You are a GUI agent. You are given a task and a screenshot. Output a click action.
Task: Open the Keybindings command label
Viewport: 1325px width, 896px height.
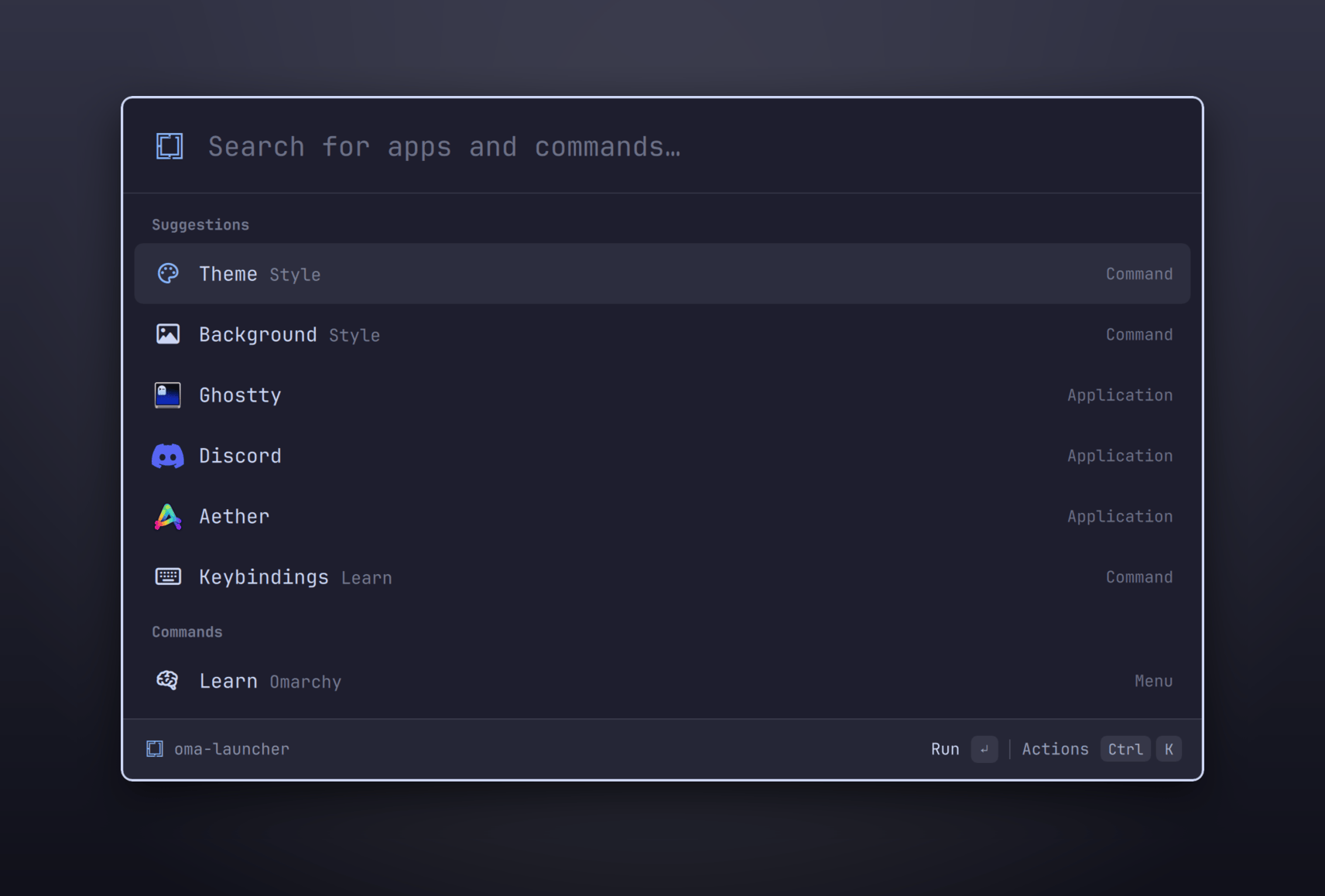264,577
